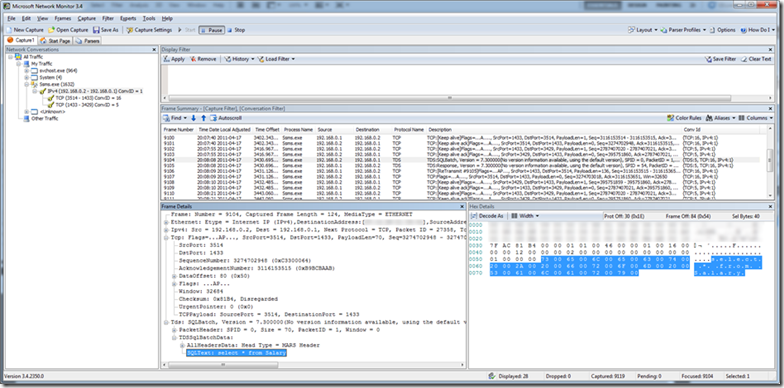This screenshot has height=388, width=784.
Task: Expand the <Unknown> tree node
Action: (x=27, y=112)
